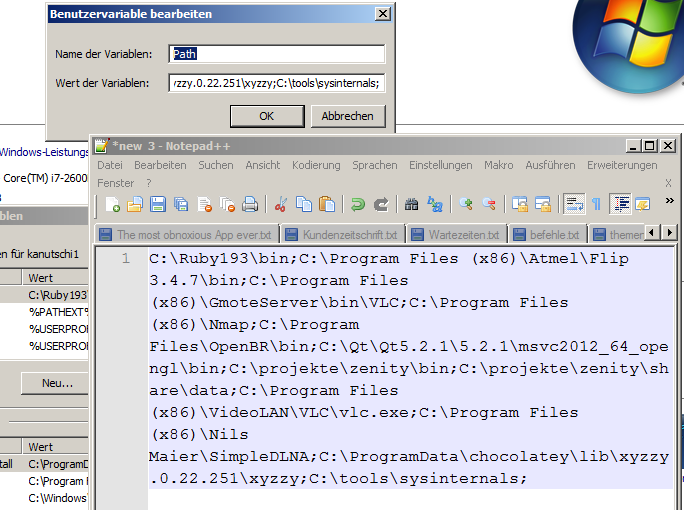Image resolution: width=684 pixels, height=510 pixels.
Task: Switch to The most obnoxious App ever.txt tab
Action: click(188, 235)
